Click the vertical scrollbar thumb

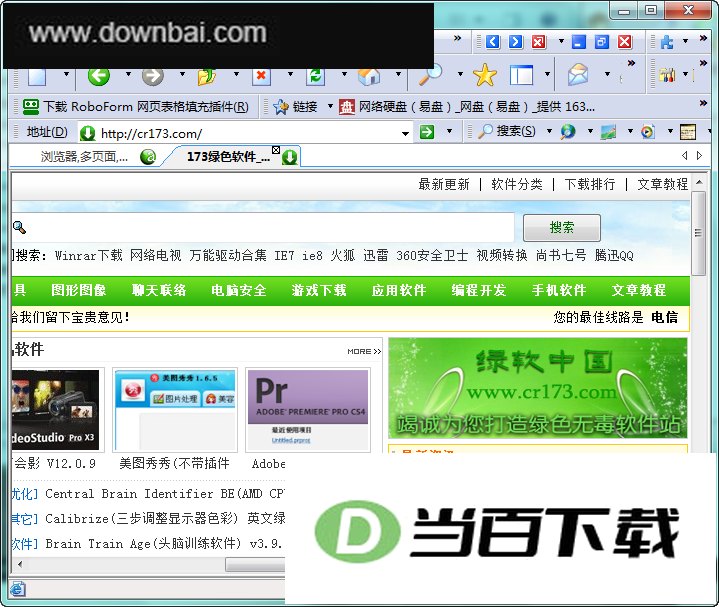pyautogui.click(x=698, y=233)
